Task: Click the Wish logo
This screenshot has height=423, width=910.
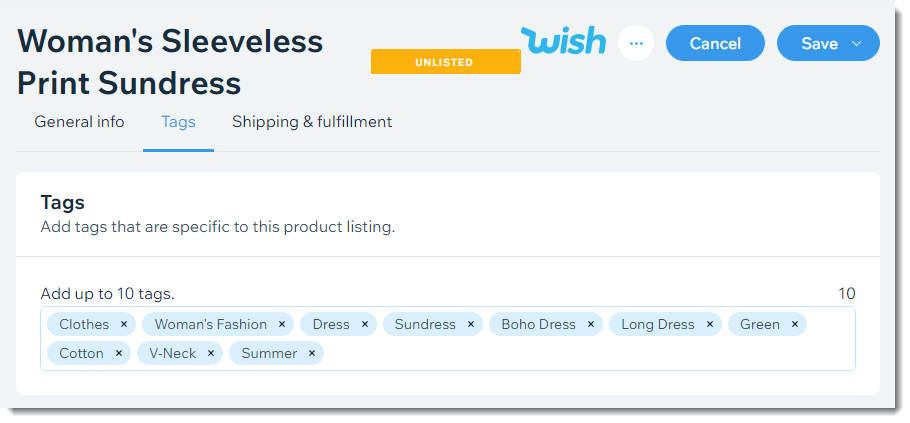Action: [564, 41]
